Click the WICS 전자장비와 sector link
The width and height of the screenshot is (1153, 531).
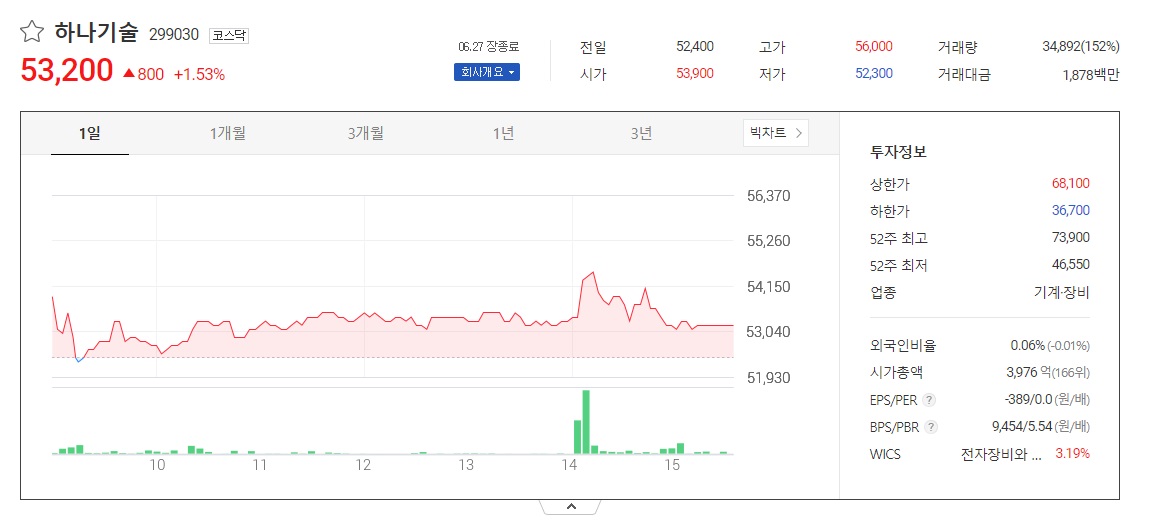tap(1002, 454)
